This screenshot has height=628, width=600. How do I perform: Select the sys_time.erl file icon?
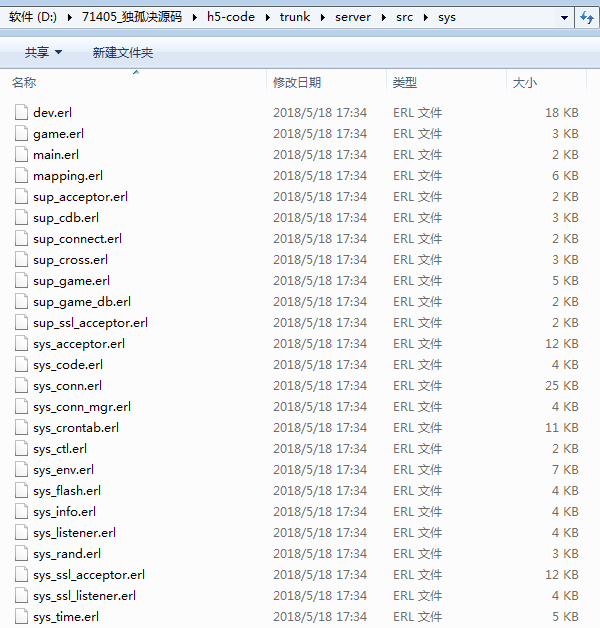[x=22, y=617]
